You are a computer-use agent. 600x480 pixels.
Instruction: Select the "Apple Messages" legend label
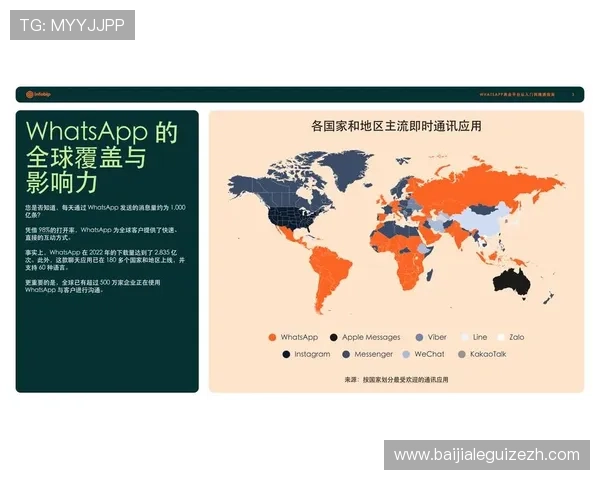click(371, 337)
